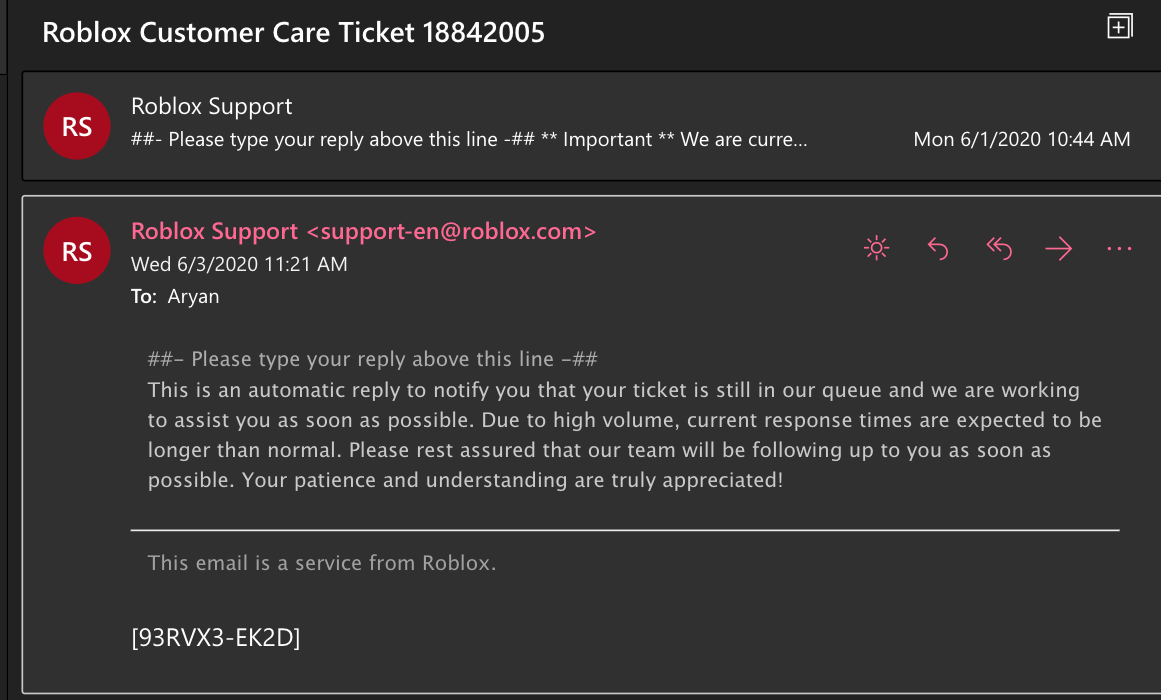This screenshot has width=1161, height=700.
Task: Click the RS avatar of the collapsed message
Action: coord(77,126)
